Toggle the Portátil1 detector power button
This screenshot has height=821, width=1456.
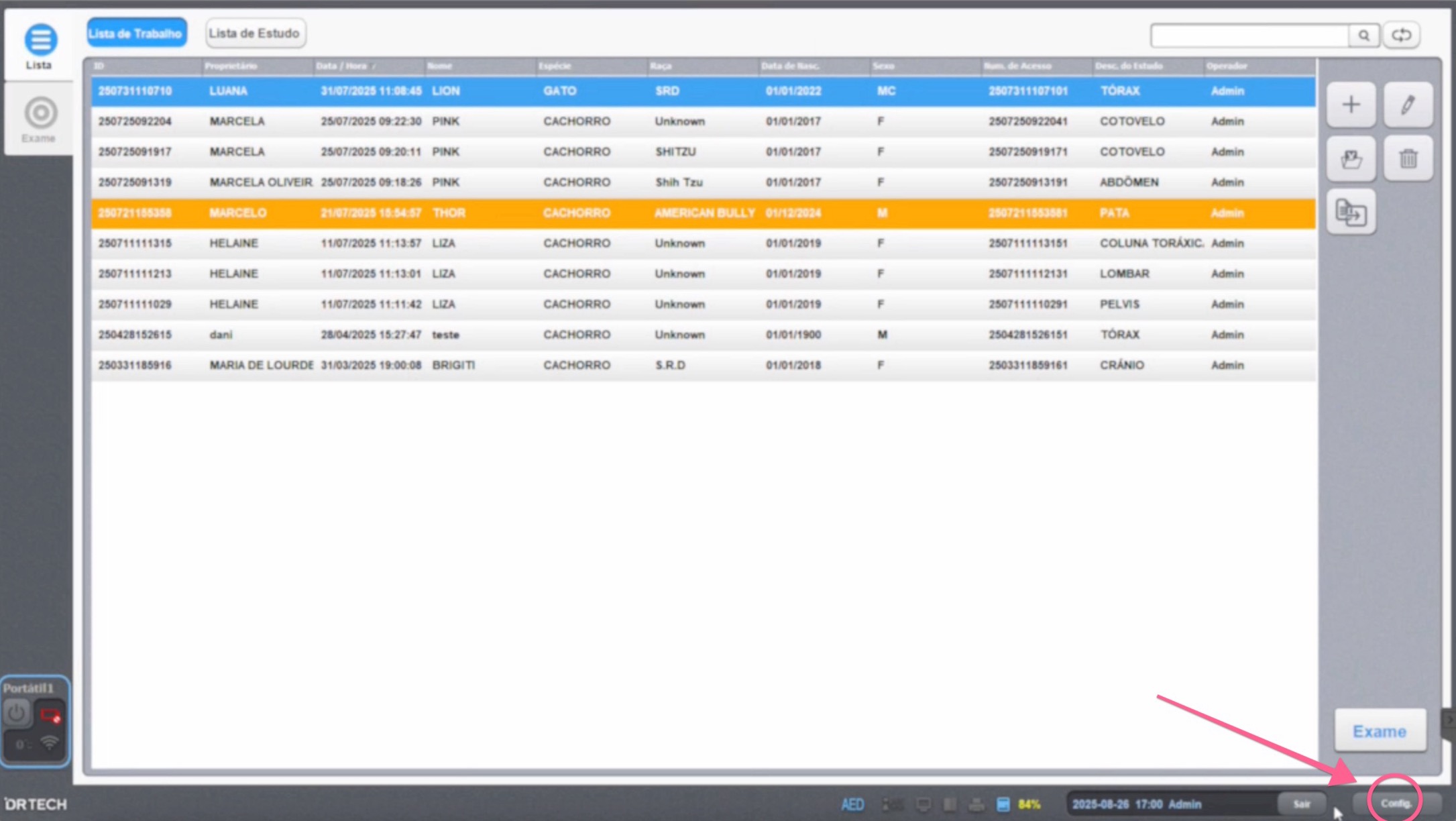coord(17,712)
